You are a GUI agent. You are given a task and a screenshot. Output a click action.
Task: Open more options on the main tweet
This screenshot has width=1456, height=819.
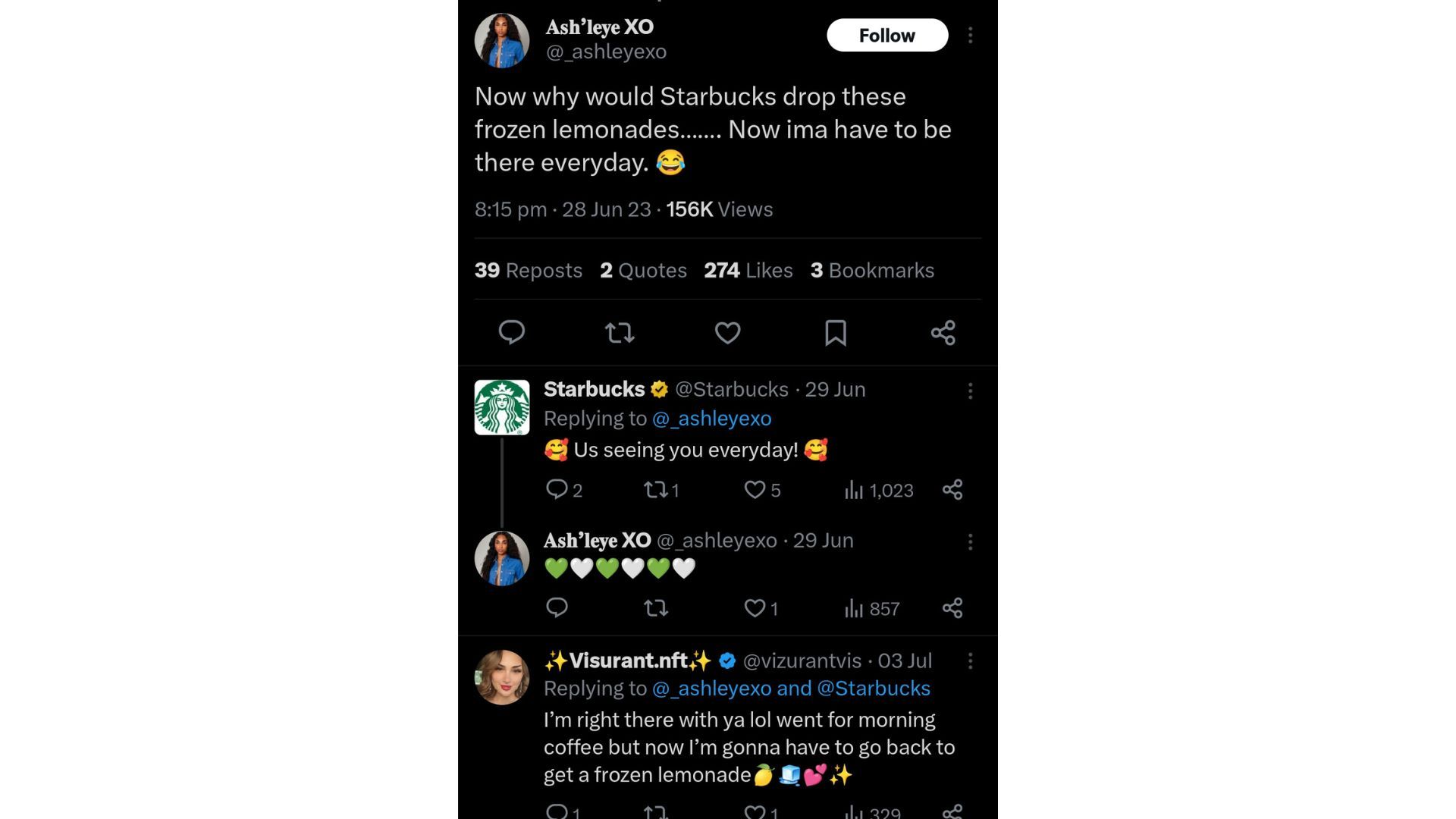pyautogui.click(x=971, y=35)
